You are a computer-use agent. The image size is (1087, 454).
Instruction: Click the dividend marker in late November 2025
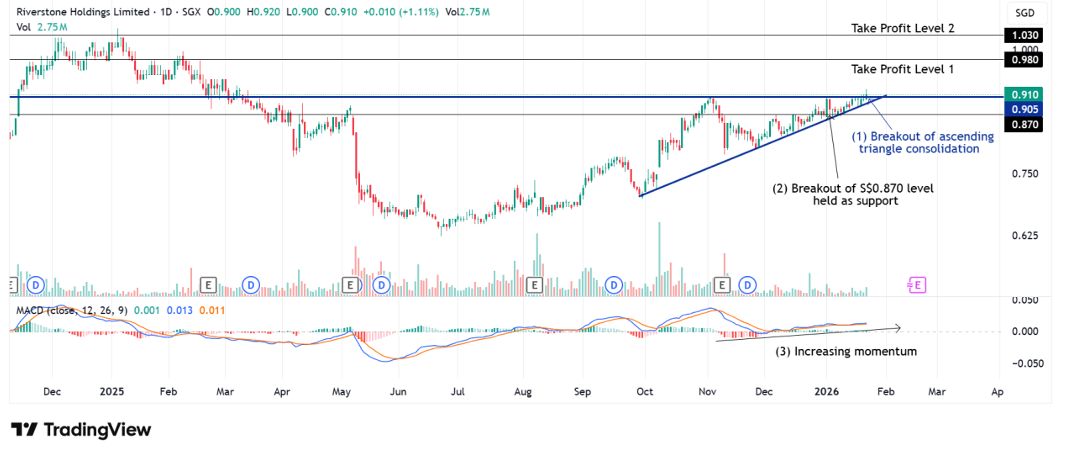746,285
